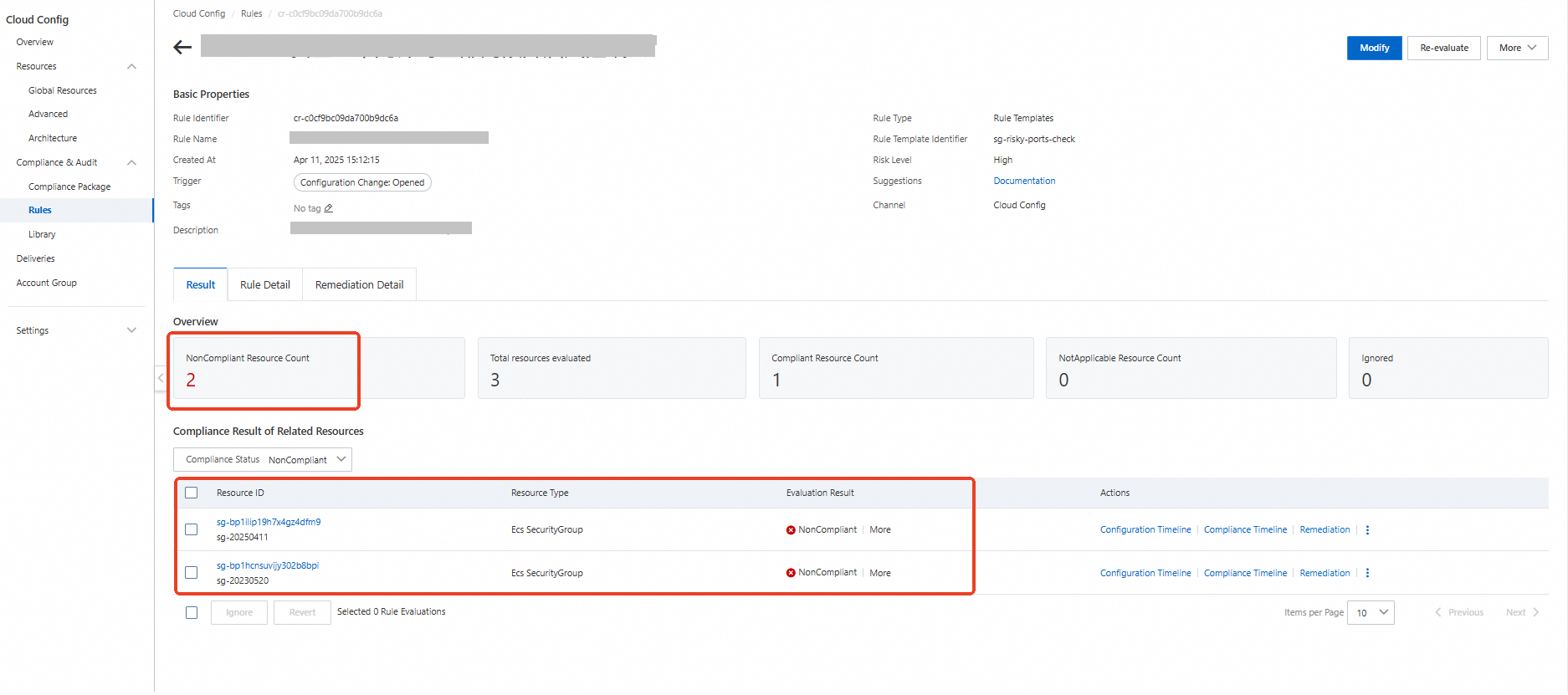1568x695 pixels.
Task: Open Compliance Package in sidebar
Action: pos(69,187)
